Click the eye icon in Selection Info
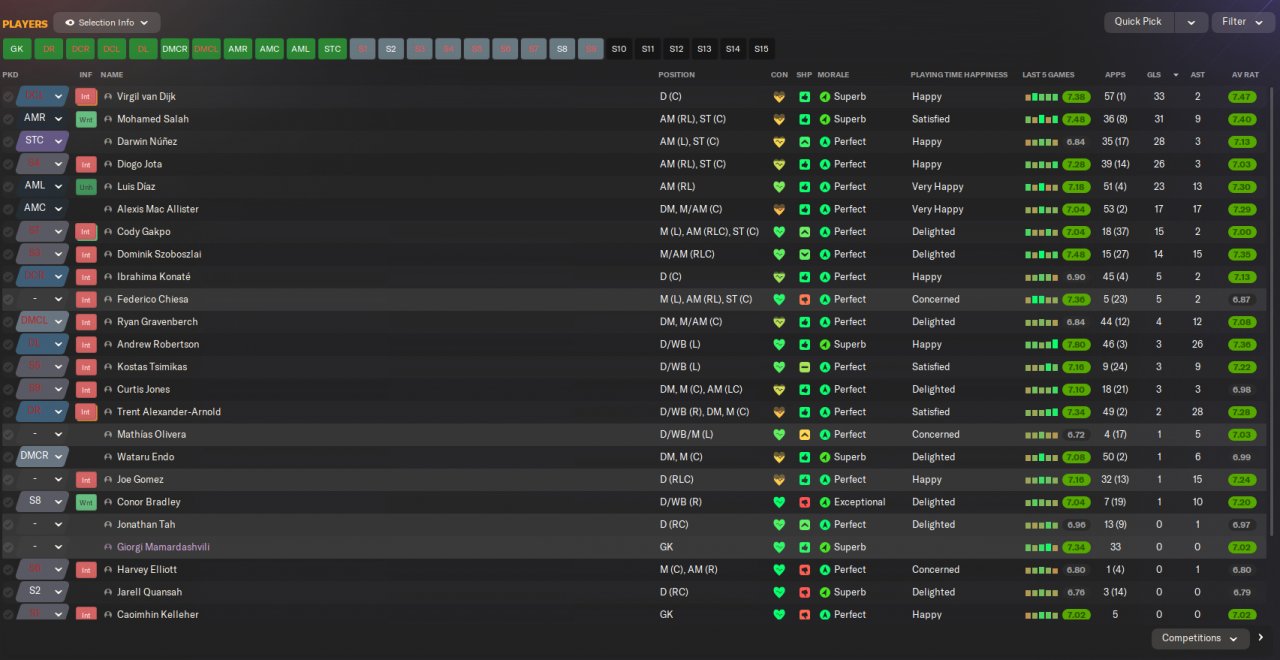This screenshot has width=1280, height=660. click(x=70, y=22)
